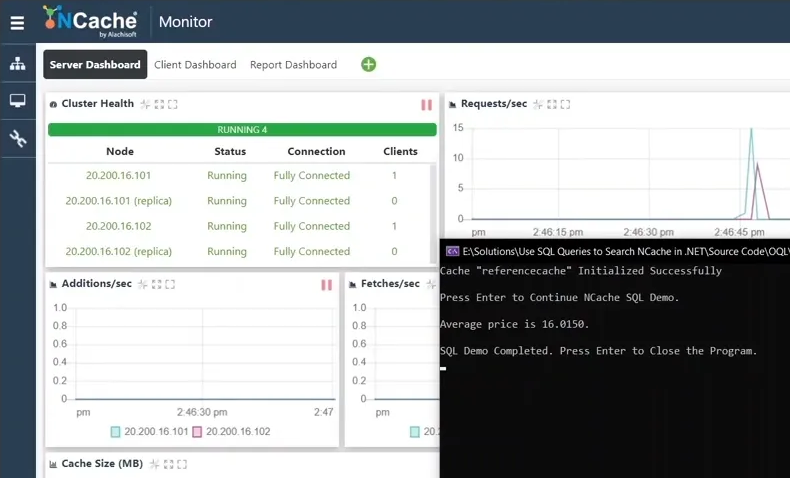Click the Node column header
Image resolution: width=790 pixels, height=478 pixels.
pos(120,151)
